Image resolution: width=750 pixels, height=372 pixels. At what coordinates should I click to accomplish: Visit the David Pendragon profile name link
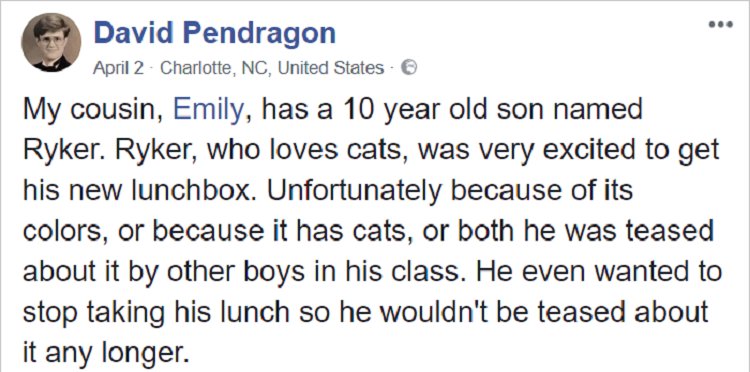[x=215, y=33]
